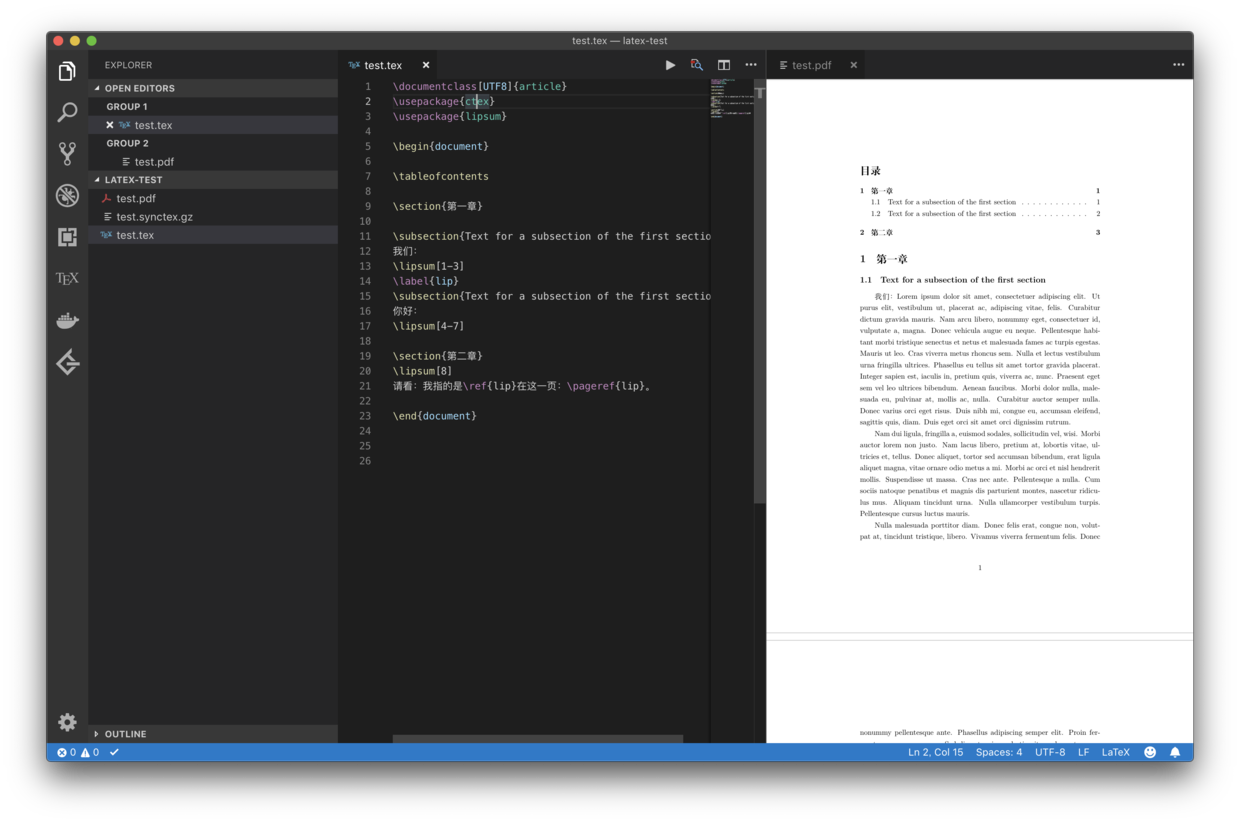Select the Docker icon in the activity bar
The height and width of the screenshot is (823, 1240).
tap(66, 319)
